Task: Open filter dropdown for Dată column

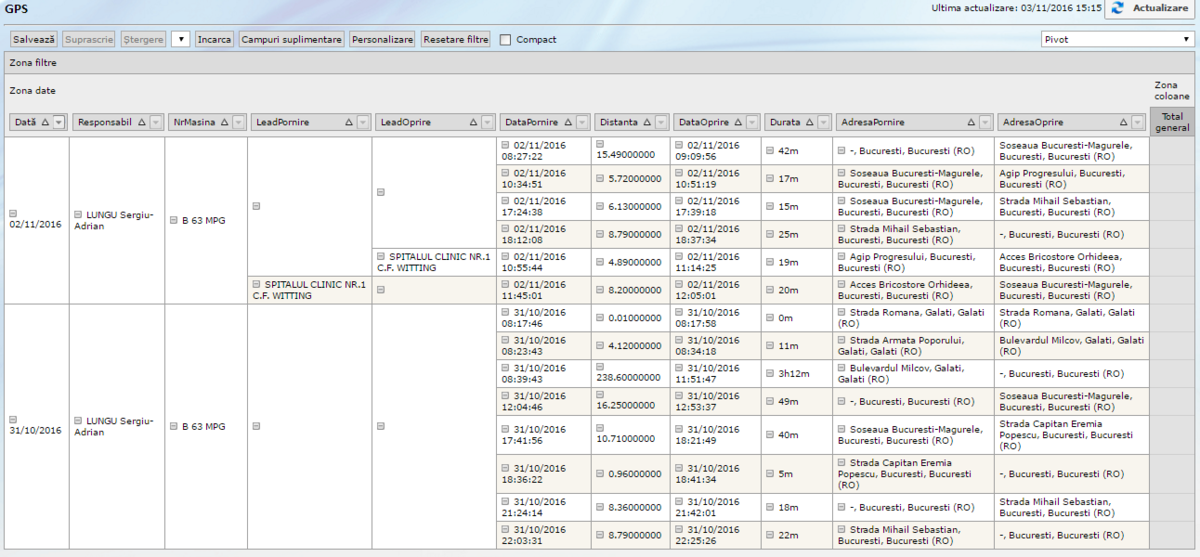Action: (x=58, y=122)
